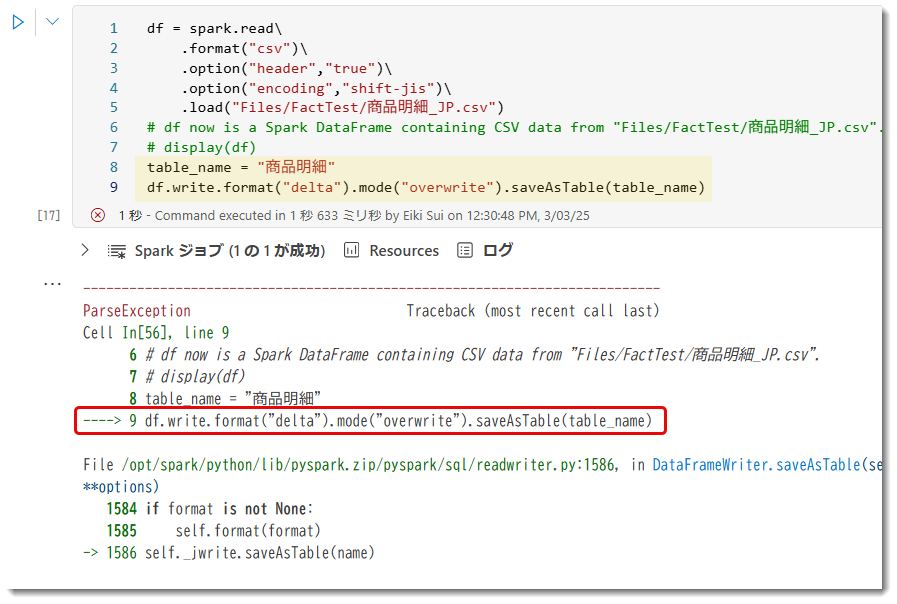Click the Spark jobs list icon
The image size is (897, 604).
116,250
